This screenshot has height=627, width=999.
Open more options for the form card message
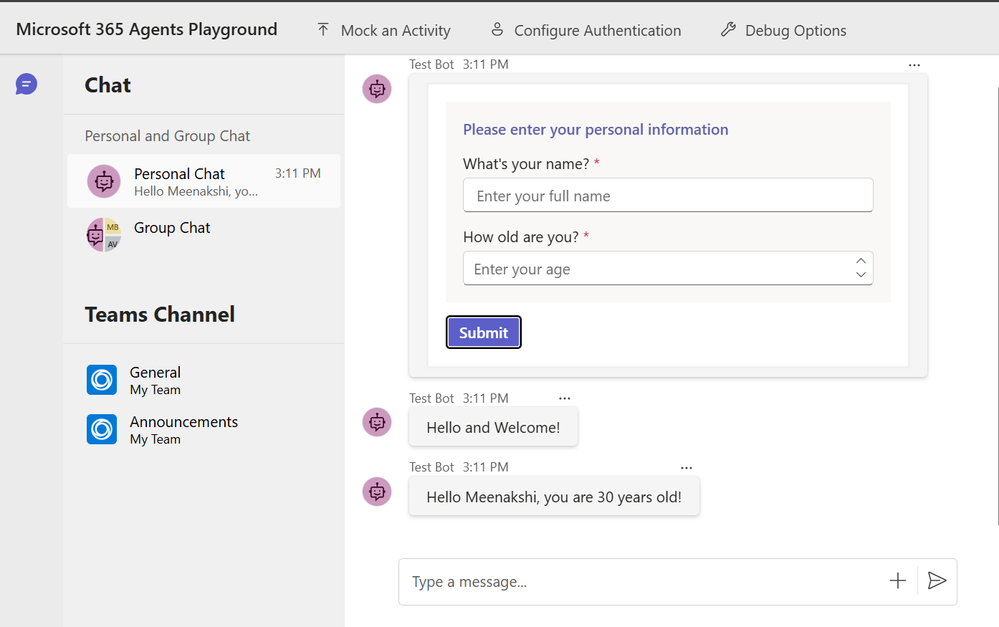coord(914,65)
